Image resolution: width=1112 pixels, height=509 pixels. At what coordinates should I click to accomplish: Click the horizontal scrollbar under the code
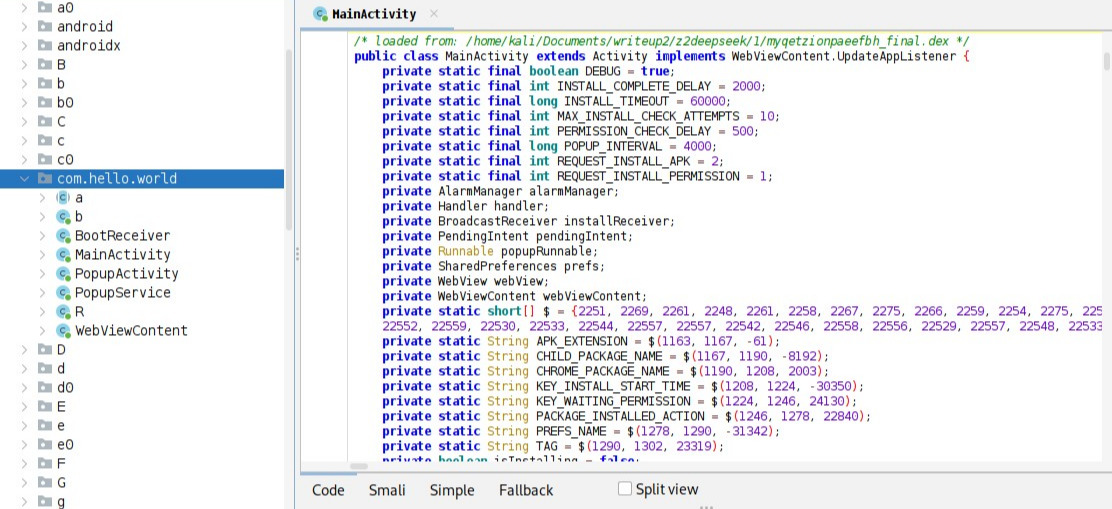[x=360, y=465]
